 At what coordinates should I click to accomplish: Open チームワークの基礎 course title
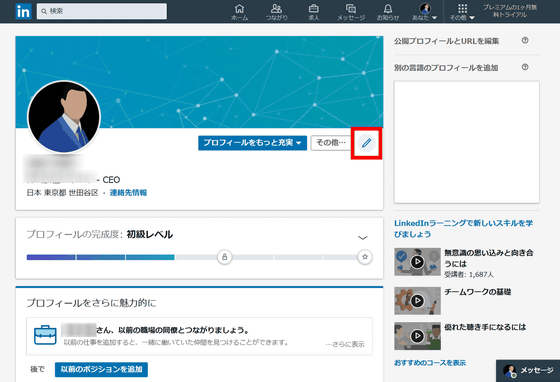pos(478,292)
